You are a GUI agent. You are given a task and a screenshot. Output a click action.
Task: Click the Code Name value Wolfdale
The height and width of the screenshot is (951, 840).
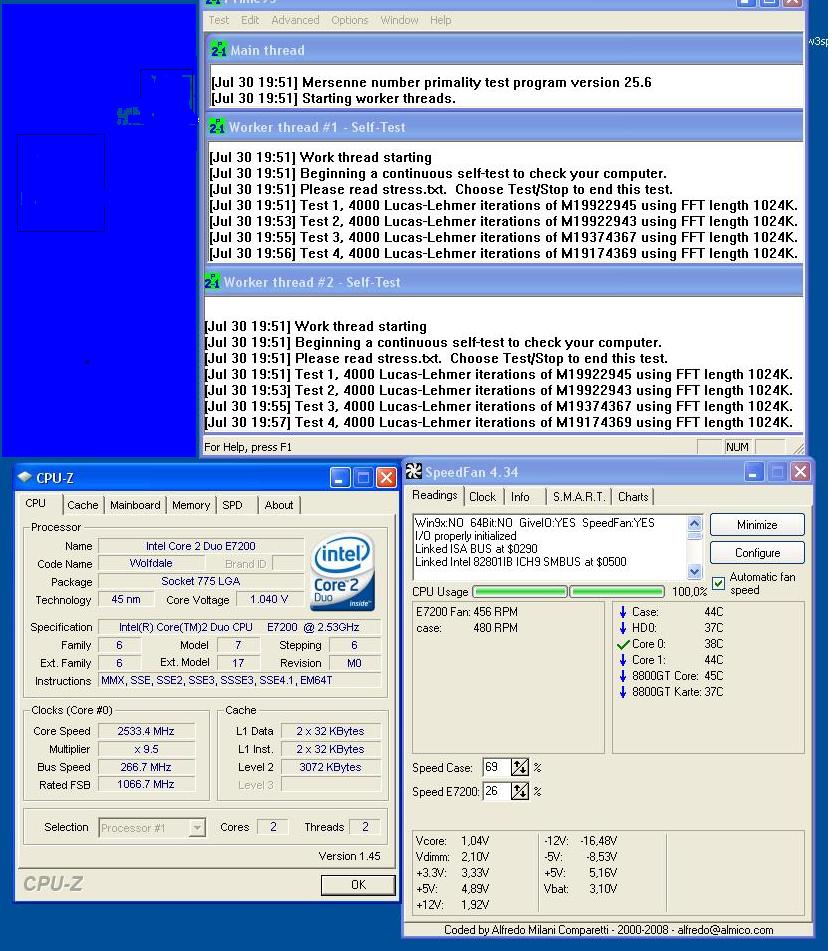(151, 563)
